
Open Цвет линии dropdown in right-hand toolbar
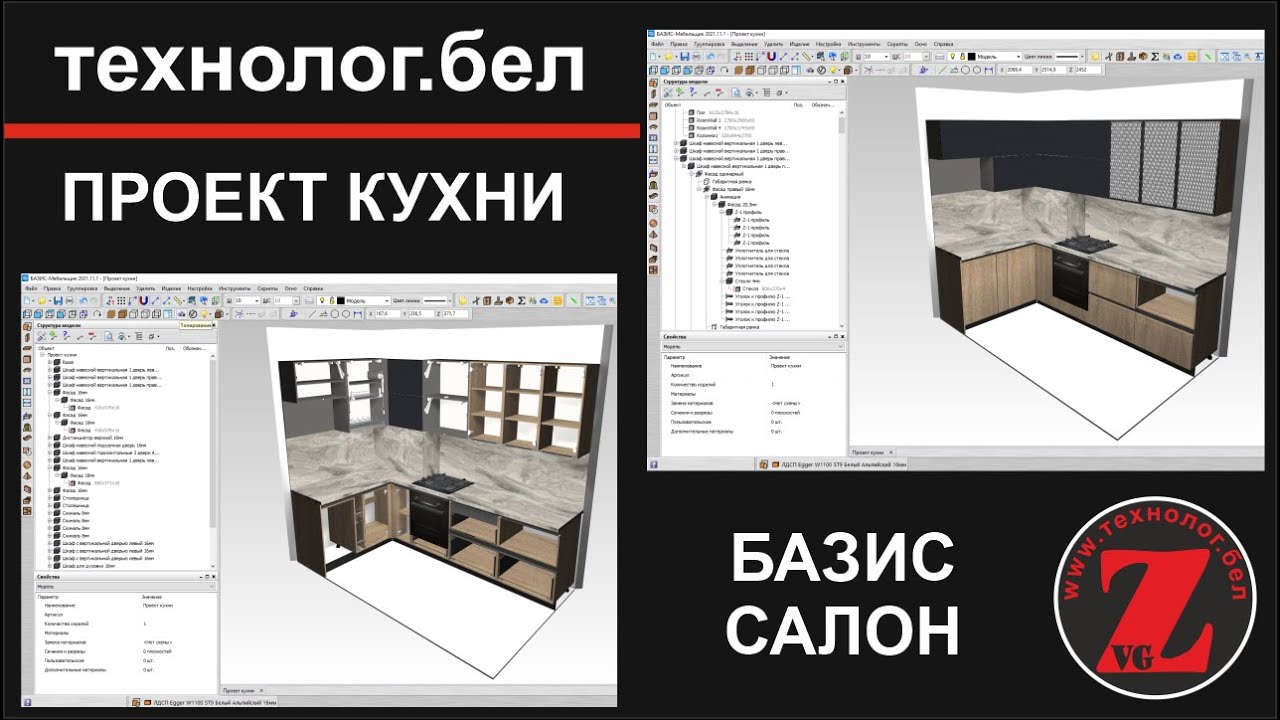[x=1070, y=56]
